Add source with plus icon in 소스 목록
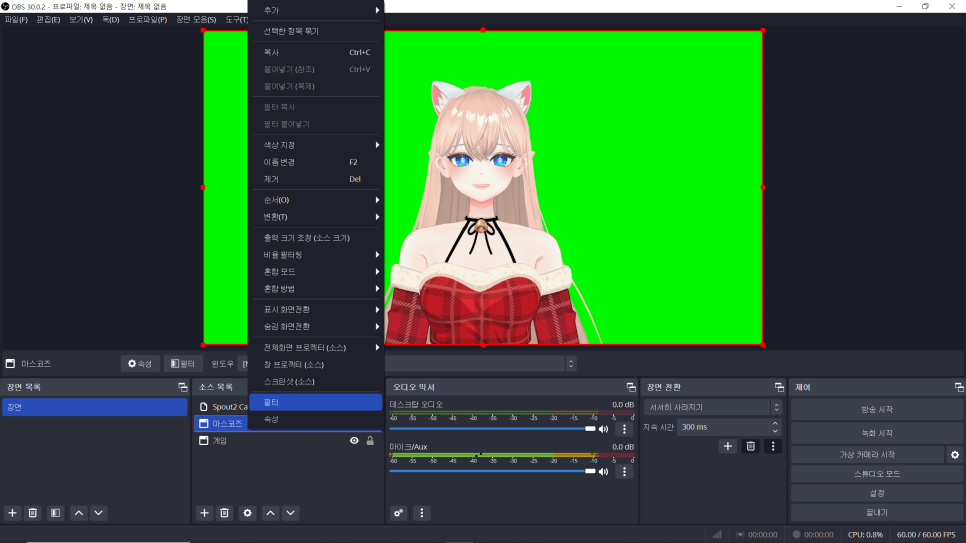Image resolution: width=966 pixels, height=543 pixels. (x=205, y=513)
